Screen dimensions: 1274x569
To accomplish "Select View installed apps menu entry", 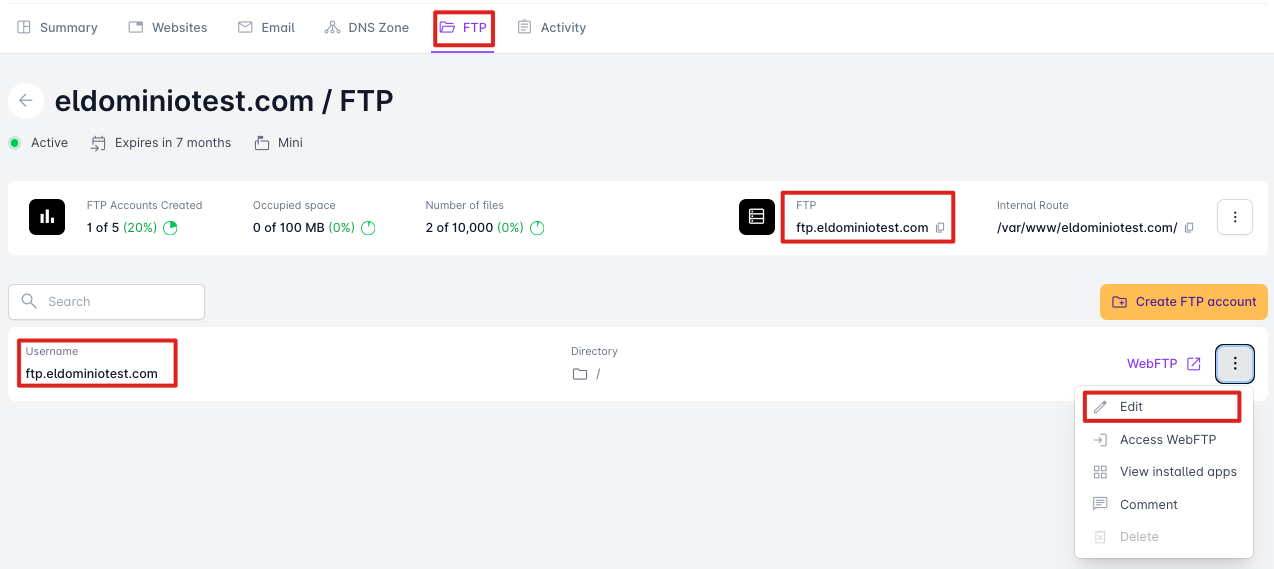I will point(1177,472).
